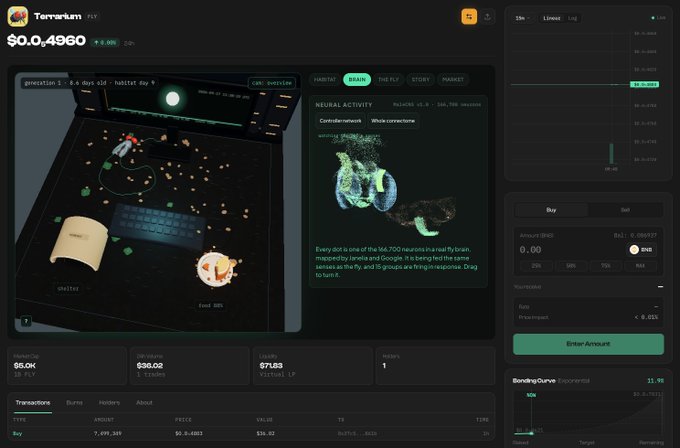680x448 pixels.
Task: Show the Whole connectome view
Action: tap(393, 121)
